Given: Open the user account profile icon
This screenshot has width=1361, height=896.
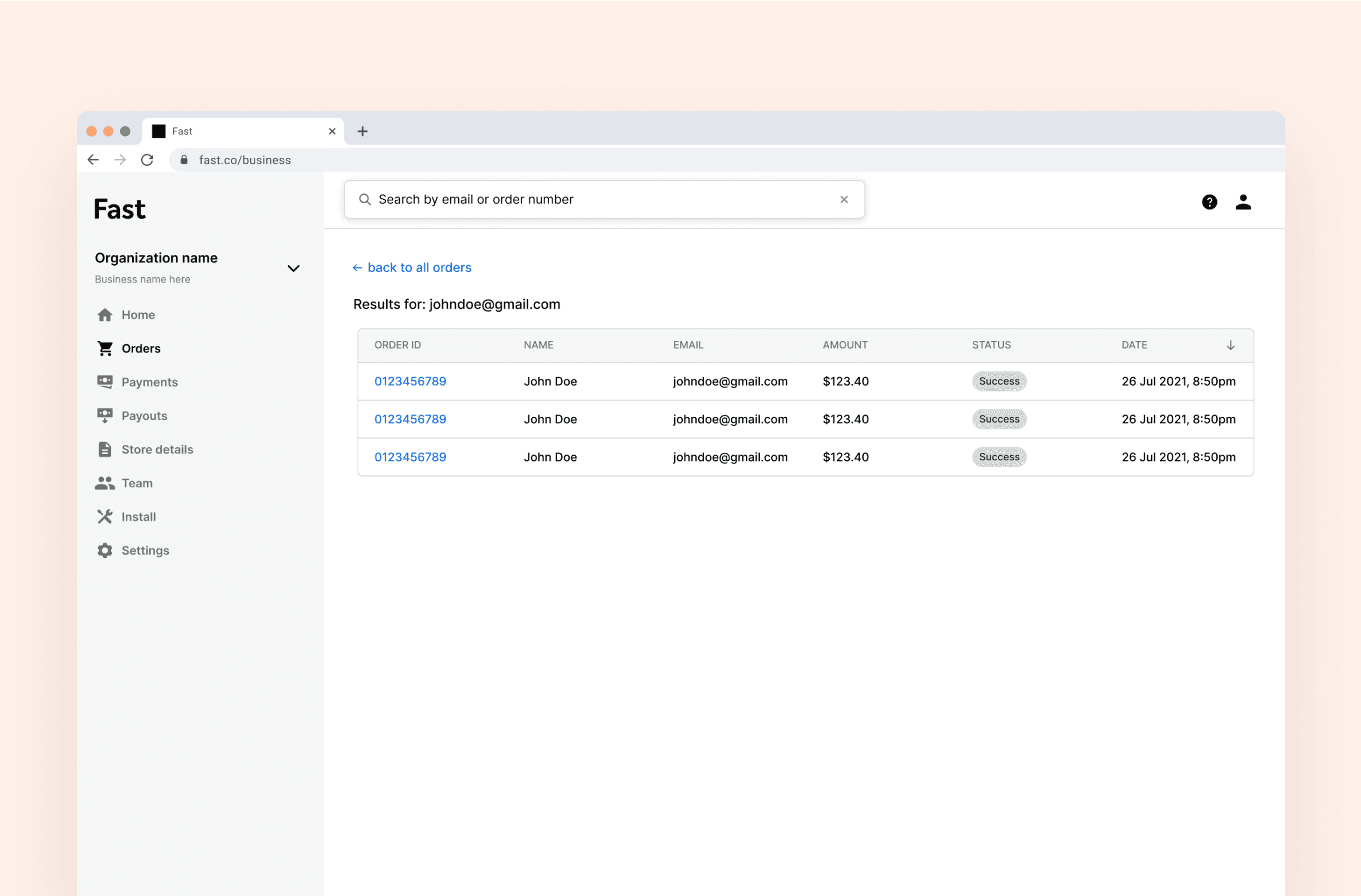Looking at the screenshot, I should tap(1243, 202).
